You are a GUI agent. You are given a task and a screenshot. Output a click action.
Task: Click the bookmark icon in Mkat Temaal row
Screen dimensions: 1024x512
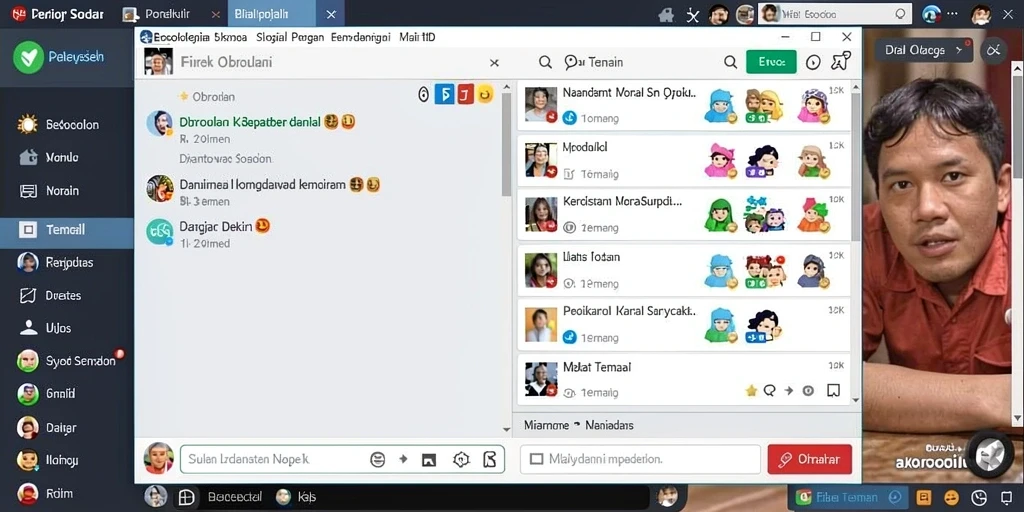(833, 391)
